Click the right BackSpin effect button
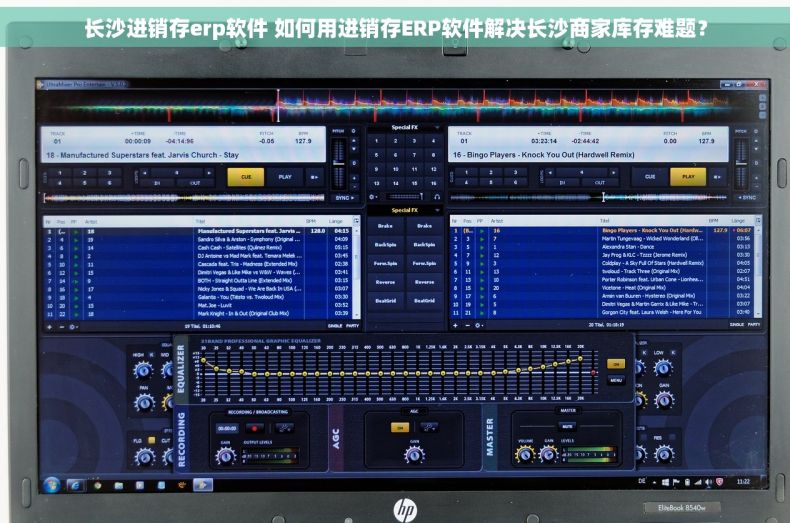 point(424,244)
